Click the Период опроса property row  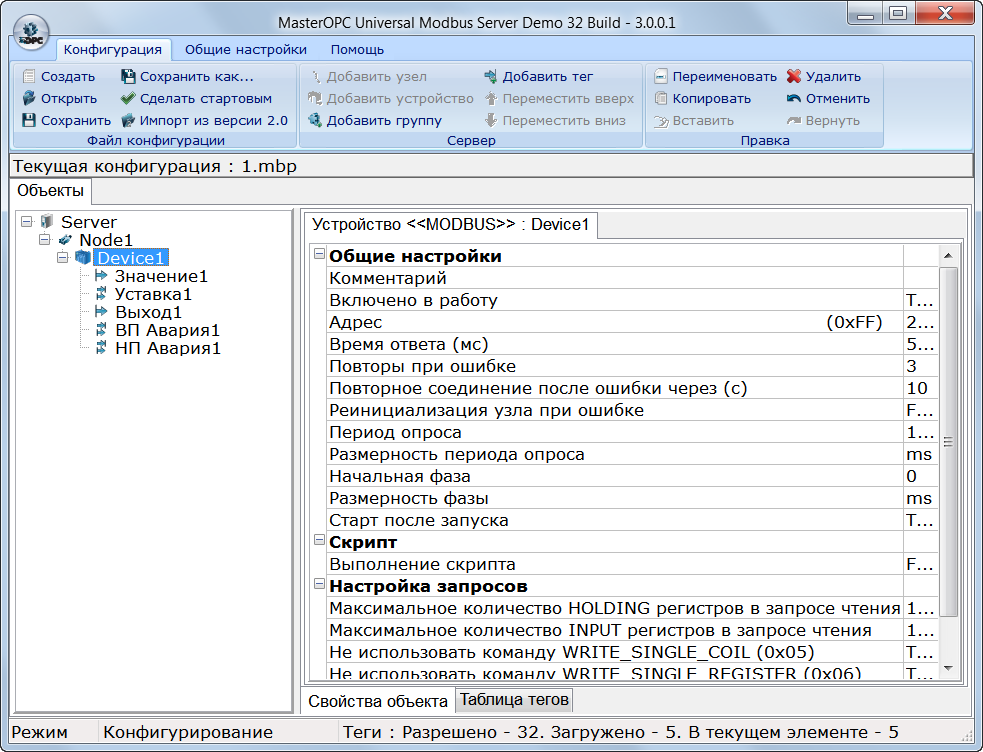[x=632, y=432]
